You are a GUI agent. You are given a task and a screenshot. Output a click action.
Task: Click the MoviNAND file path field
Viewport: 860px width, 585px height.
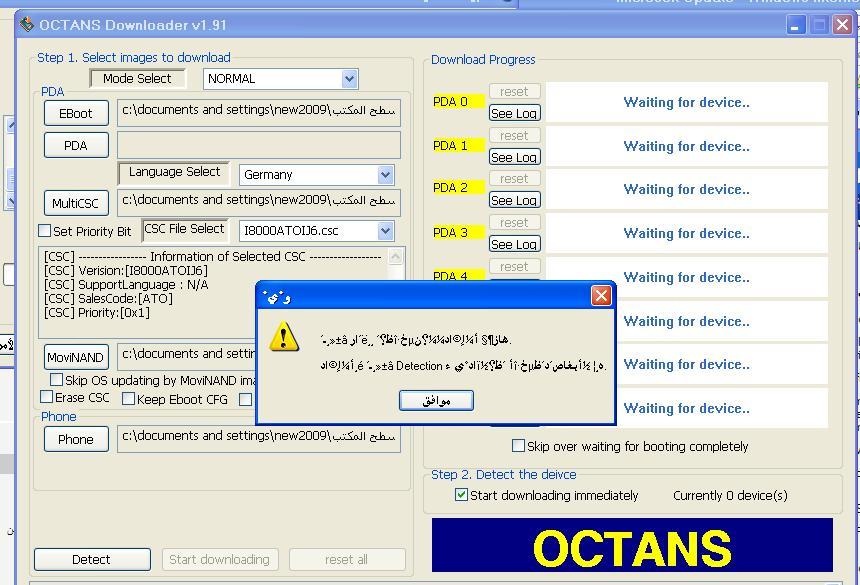pos(186,356)
